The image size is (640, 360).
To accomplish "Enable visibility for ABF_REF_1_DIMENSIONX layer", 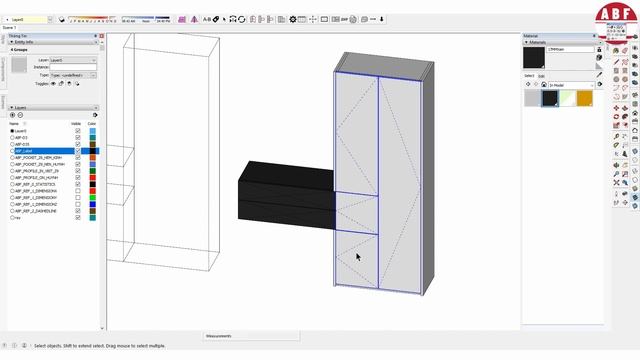I will (x=78, y=191).
